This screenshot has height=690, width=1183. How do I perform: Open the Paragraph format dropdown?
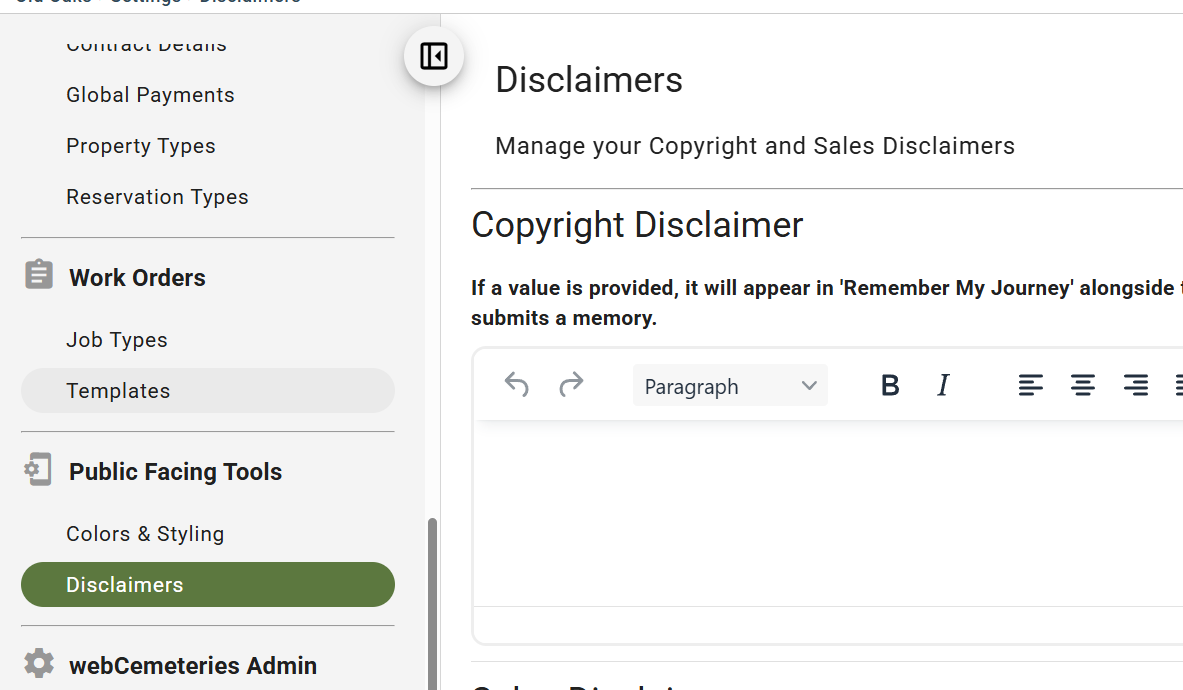click(x=730, y=385)
